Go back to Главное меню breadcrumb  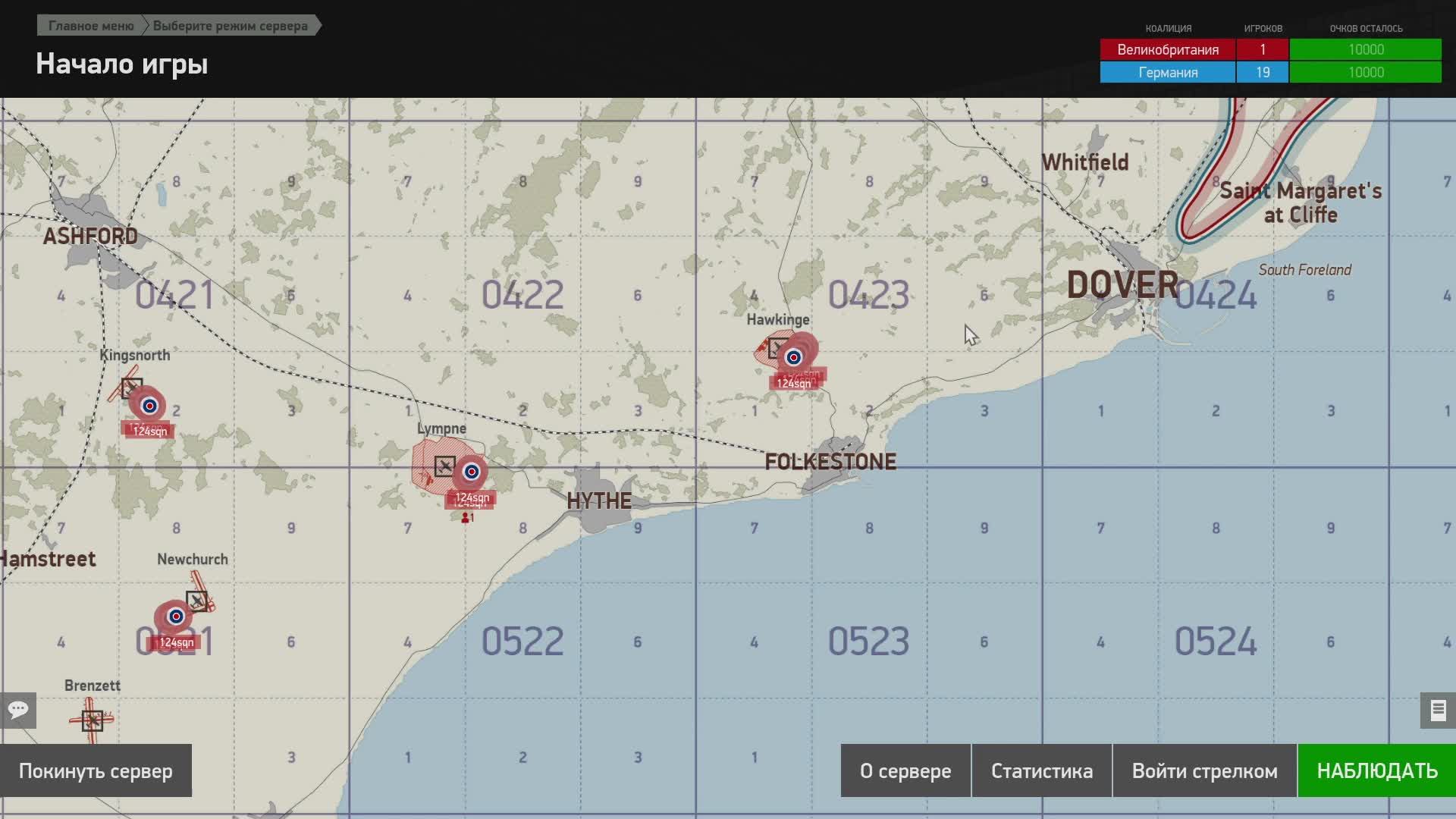click(x=90, y=26)
